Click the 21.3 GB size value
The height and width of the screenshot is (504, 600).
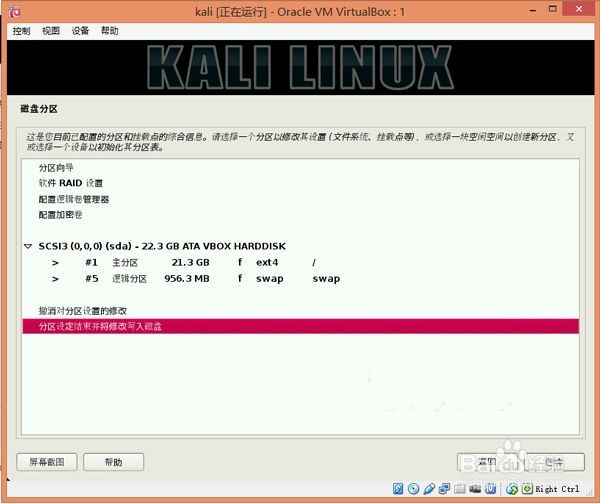pyautogui.click(x=190, y=263)
